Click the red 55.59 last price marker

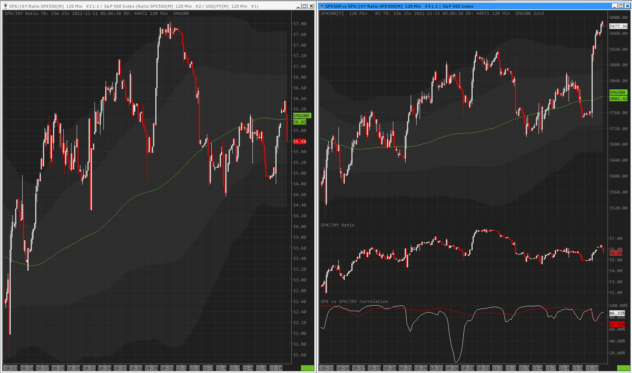coord(299,142)
